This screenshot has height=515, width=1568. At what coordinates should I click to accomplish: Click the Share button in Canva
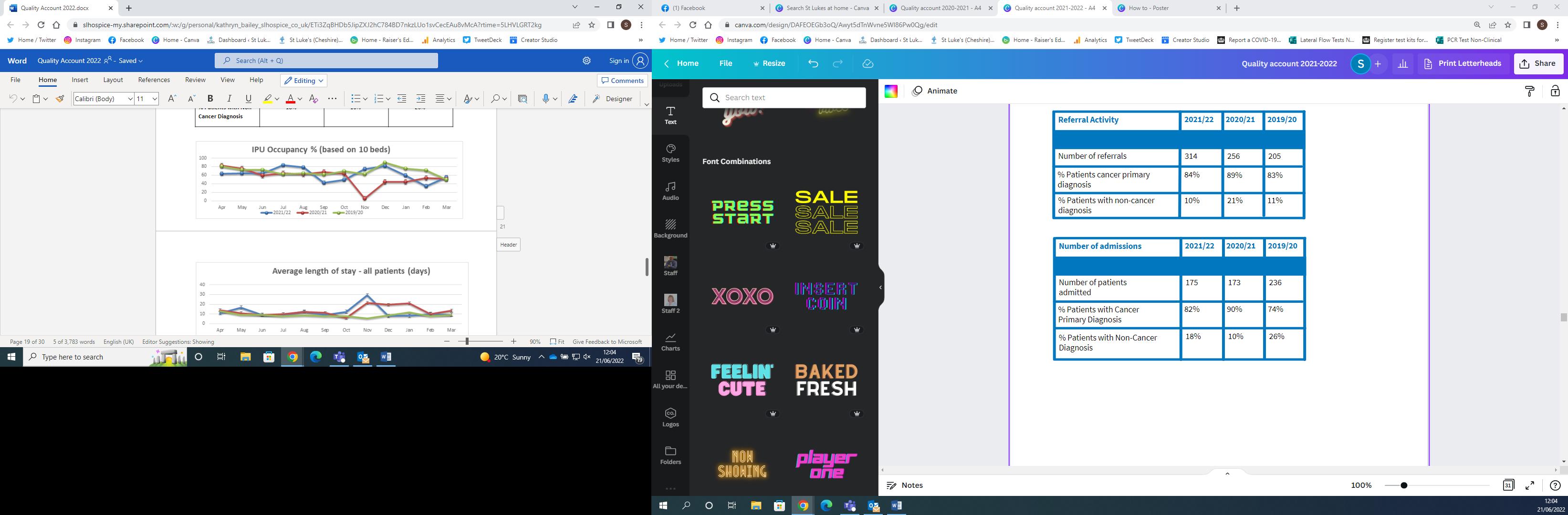pyautogui.click(x=1537, y=63)
